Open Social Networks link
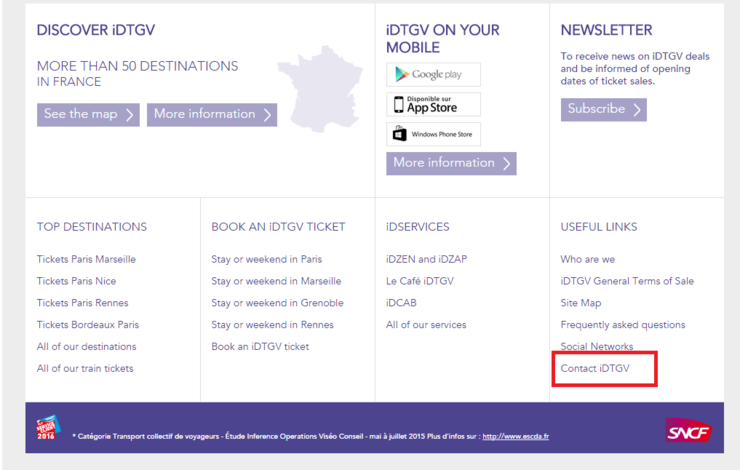 (x=597, y=346)
